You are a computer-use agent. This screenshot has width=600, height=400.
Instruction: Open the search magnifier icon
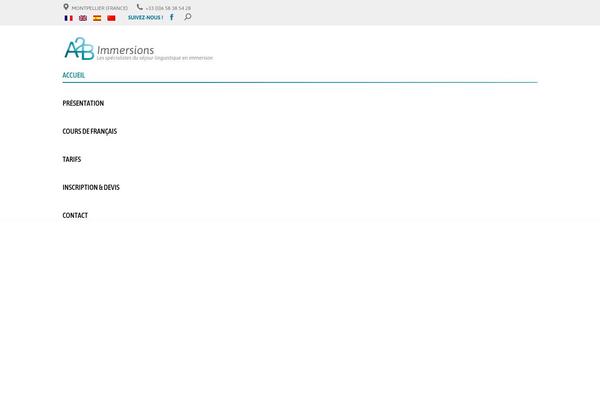[x=188, y=17]
